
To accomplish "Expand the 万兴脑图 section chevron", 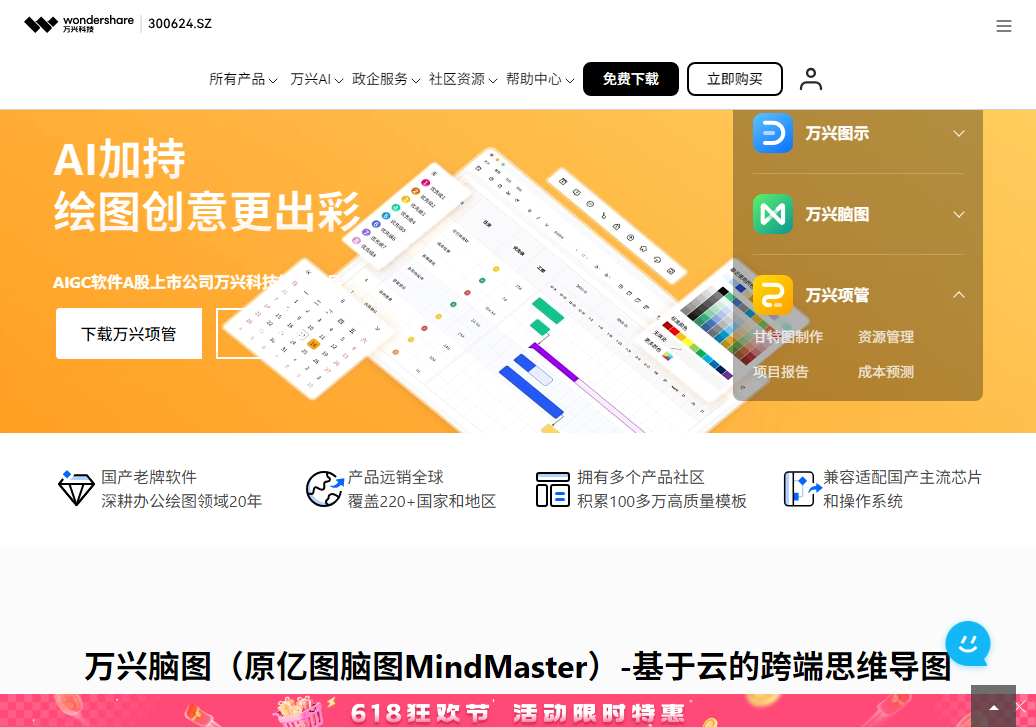I will pos(959,214).
